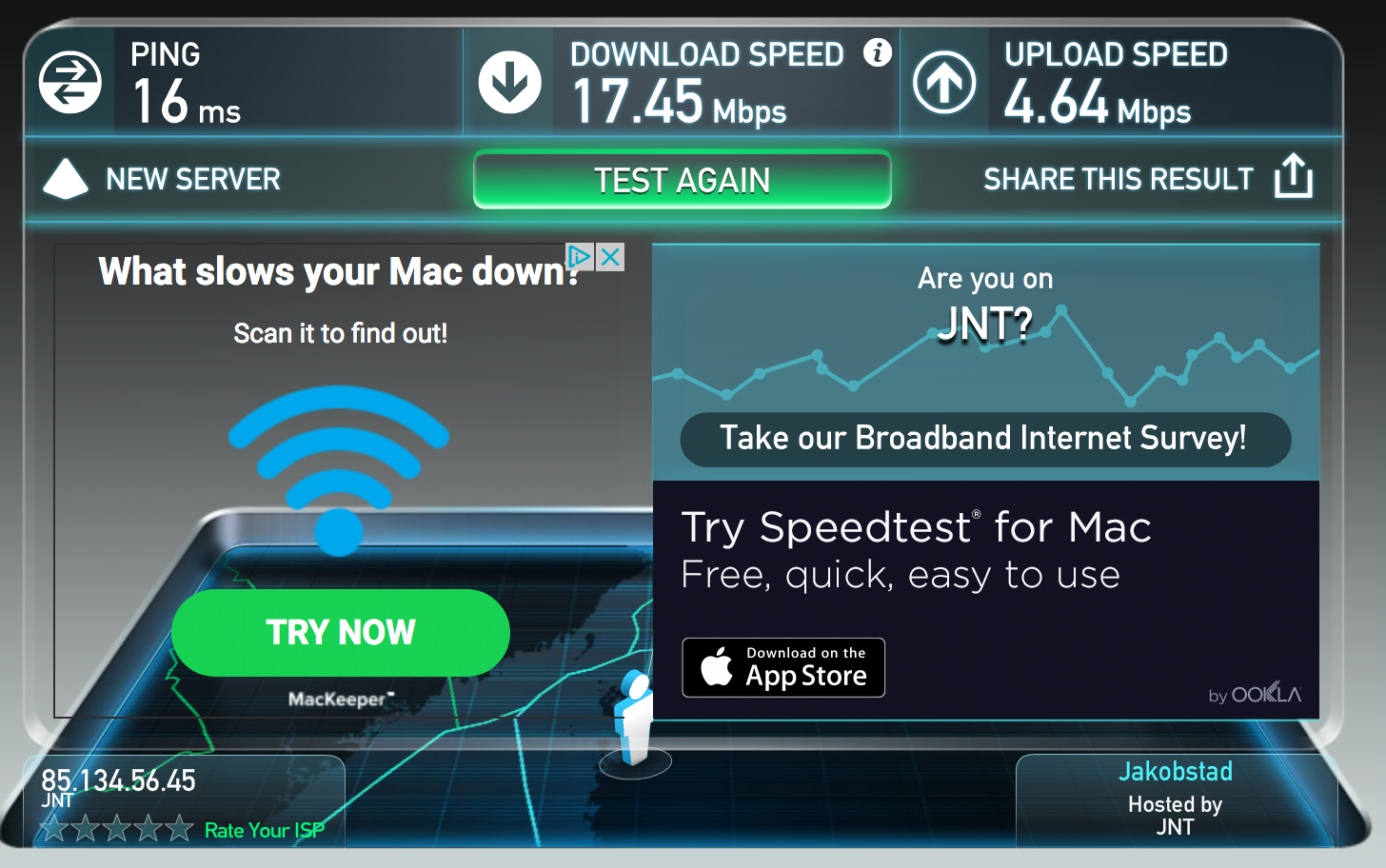Click the Jakobstad server name
Viewport: 1386px width, 868px height.
[x=1176, y=771]
